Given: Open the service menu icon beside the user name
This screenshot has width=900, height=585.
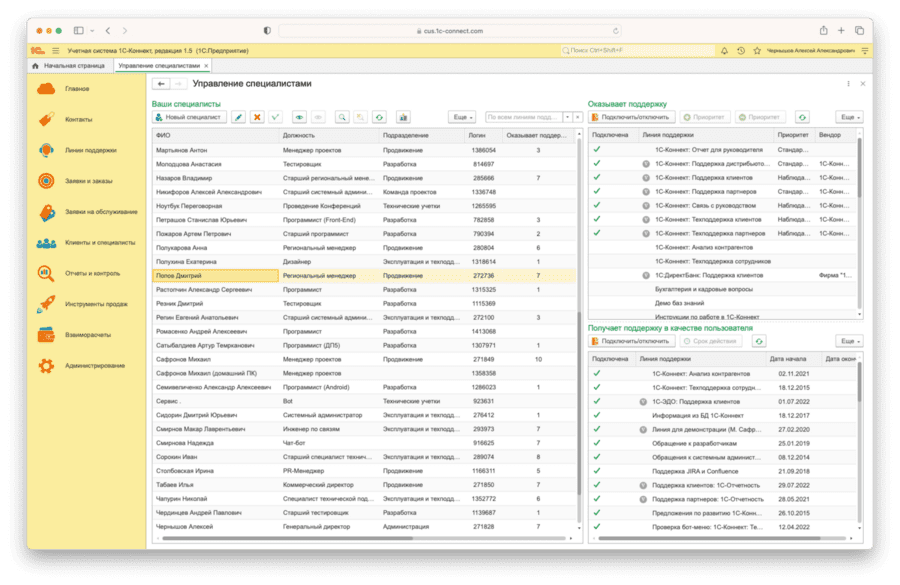Looking at the screenshot, I should (x=864, y=51).
